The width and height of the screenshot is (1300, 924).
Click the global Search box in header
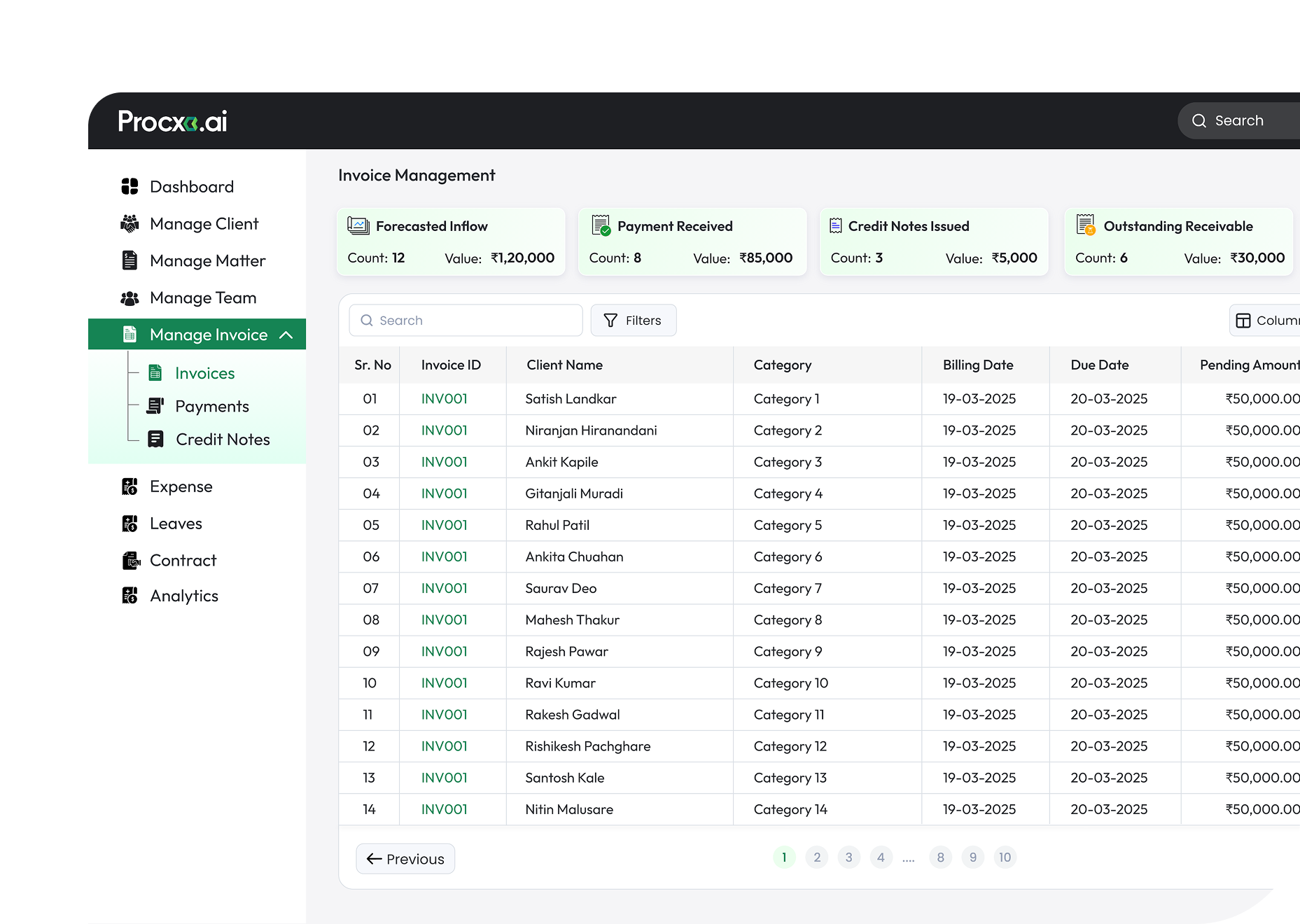coord(1239,120)
